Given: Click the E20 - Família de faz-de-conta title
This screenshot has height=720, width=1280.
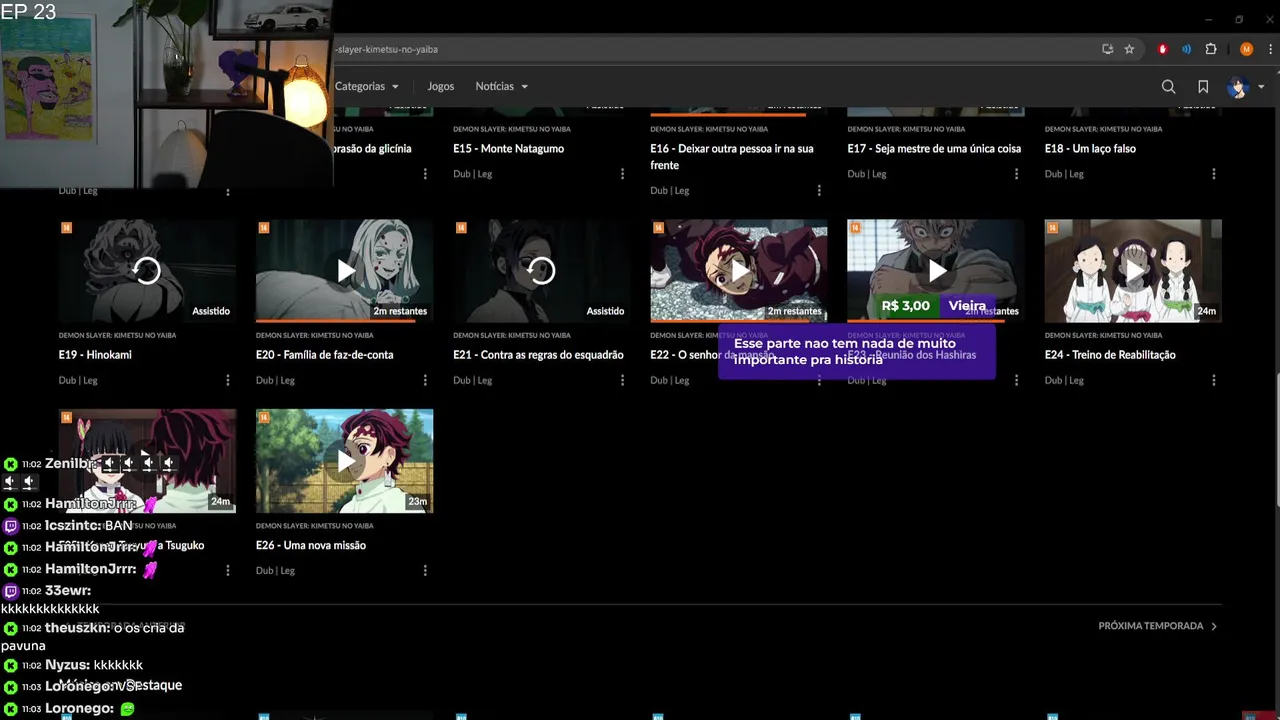Looking at the screenshot, I should [324, 355].
